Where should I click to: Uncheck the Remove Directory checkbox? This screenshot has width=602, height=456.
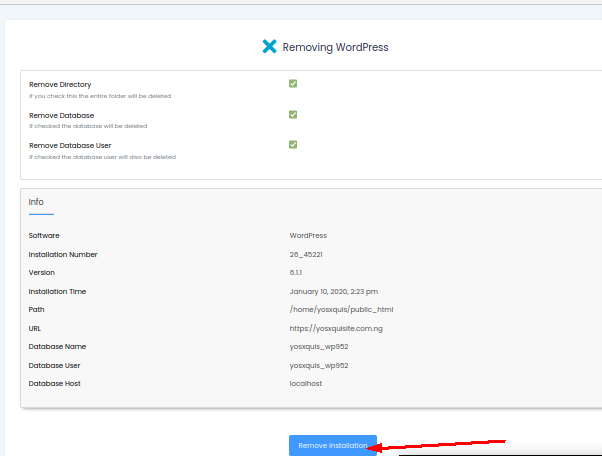293,83
